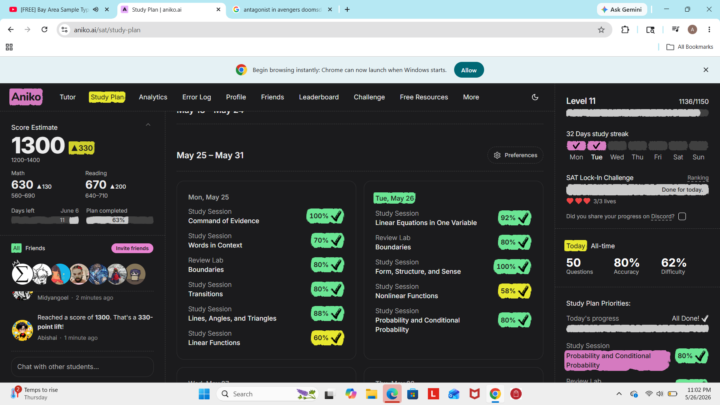The height and width of the screenshot is (405, 720).
Task: Show hidden system tray icons
Action: click(619, 394)
